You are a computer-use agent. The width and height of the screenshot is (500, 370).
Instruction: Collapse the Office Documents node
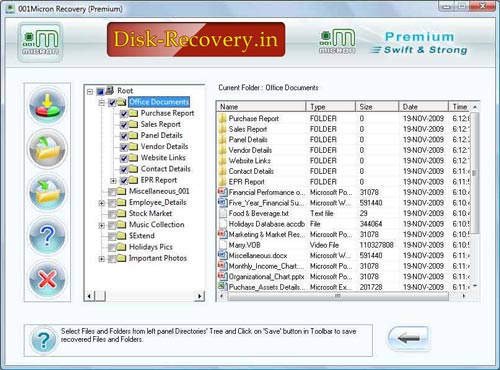(102, 103)
